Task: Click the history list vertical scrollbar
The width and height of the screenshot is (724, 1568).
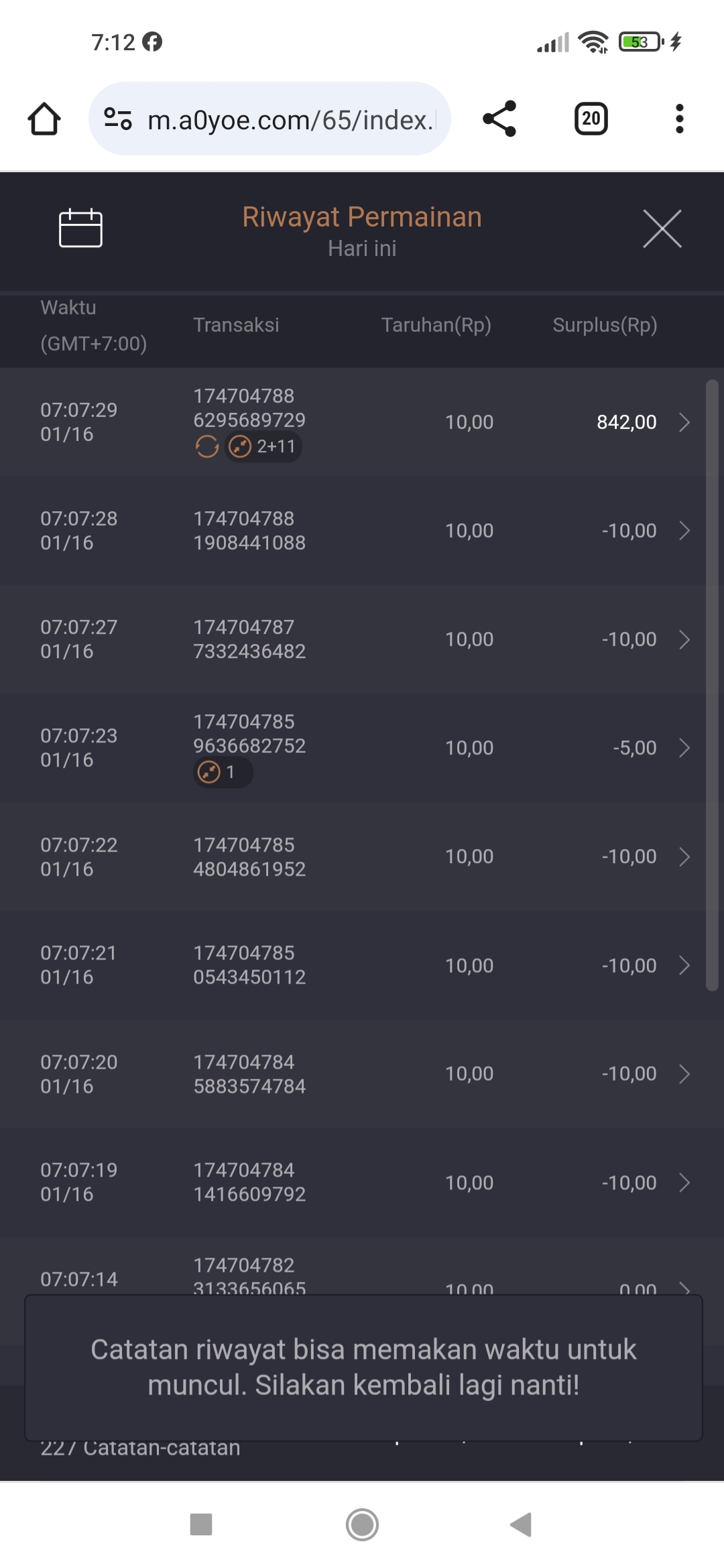Action: click(712, 683)
